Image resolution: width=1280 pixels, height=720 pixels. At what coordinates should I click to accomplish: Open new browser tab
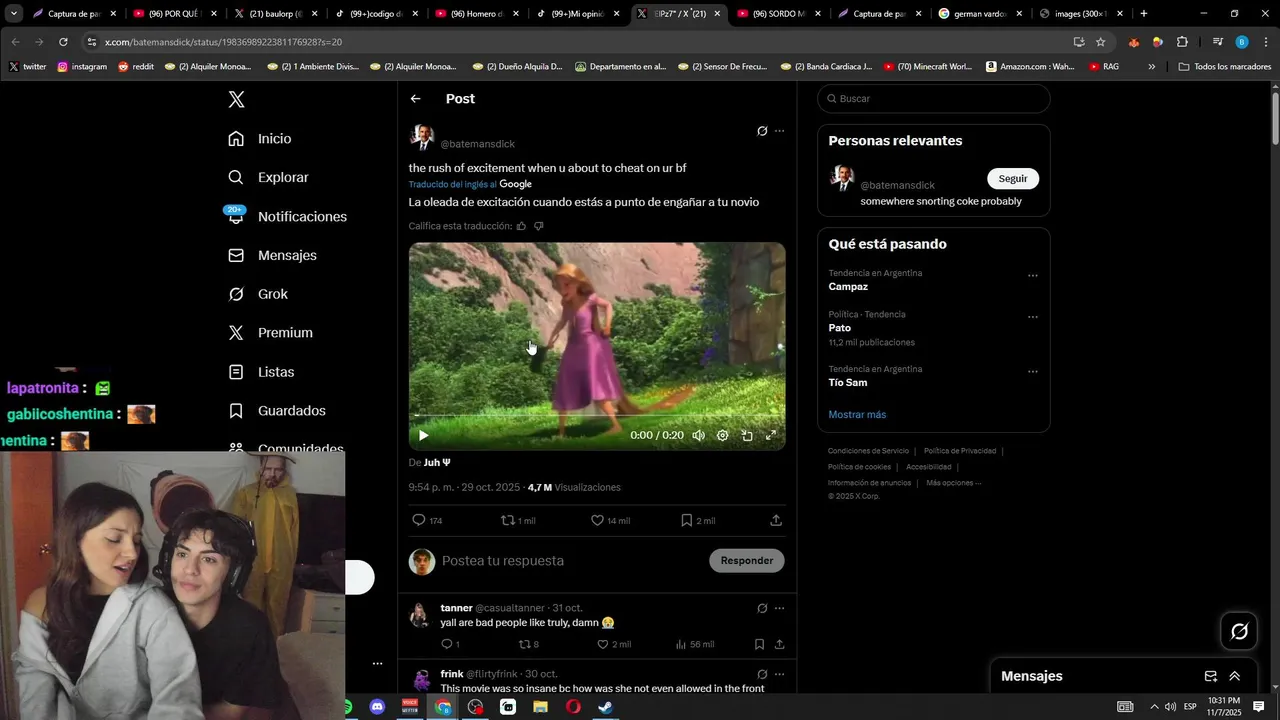[x=1144, y=14]
